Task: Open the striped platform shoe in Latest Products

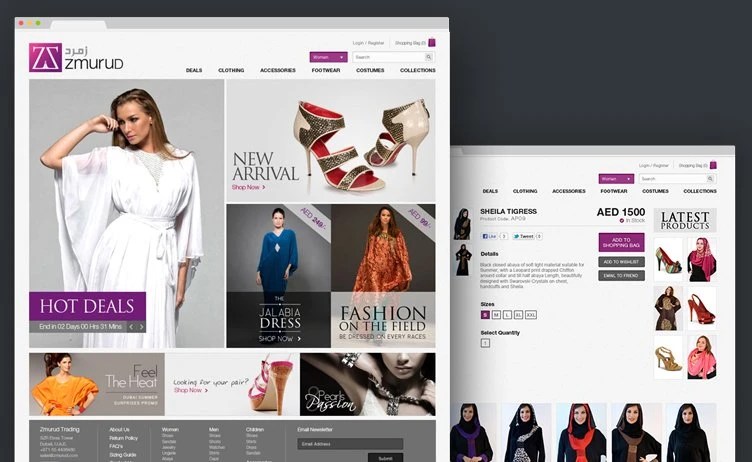Action: 668,260
